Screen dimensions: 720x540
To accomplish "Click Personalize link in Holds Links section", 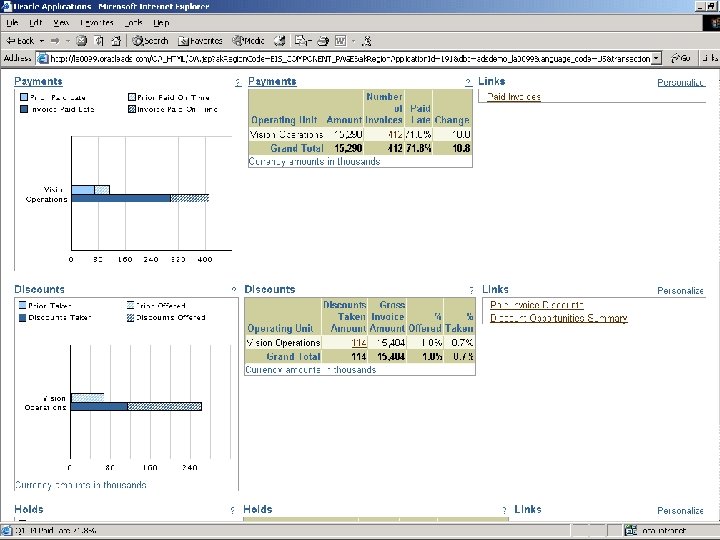I will (x=681, y=511).
